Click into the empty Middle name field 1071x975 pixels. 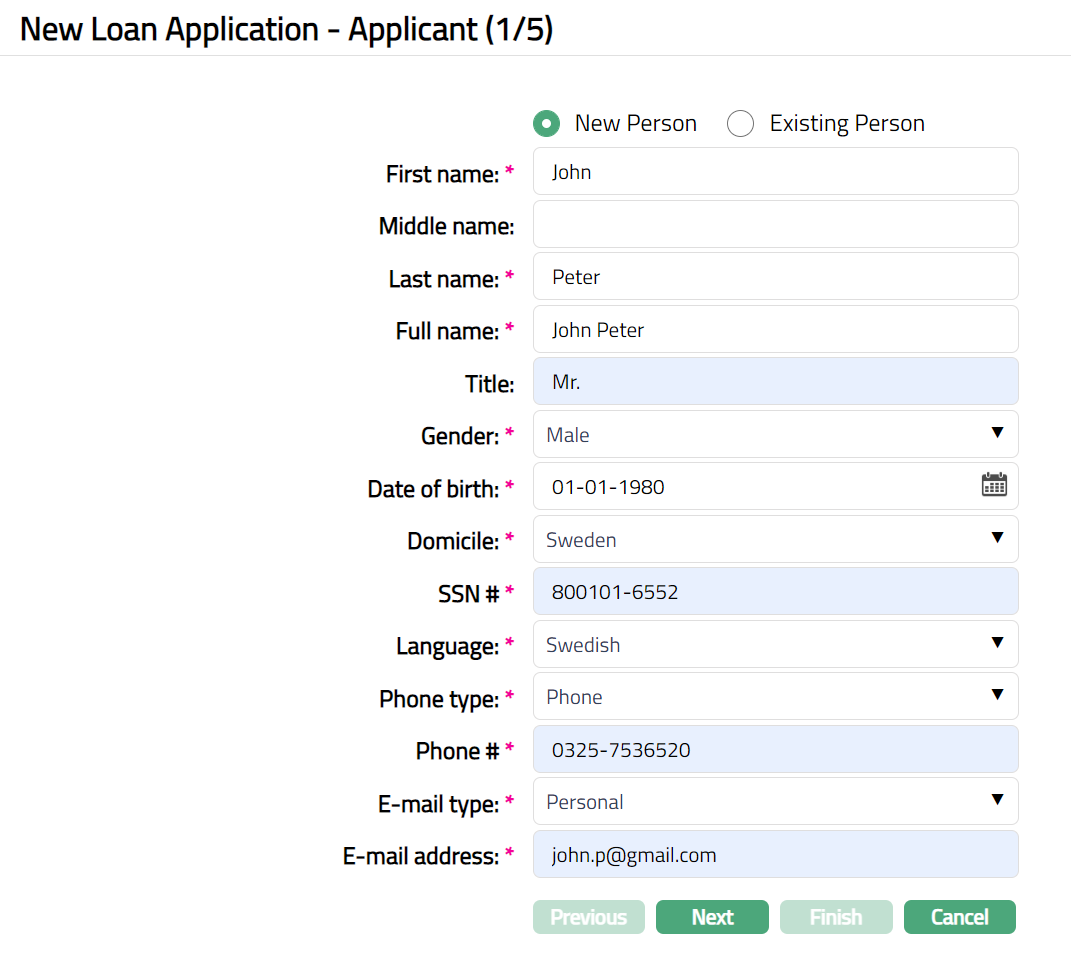click(x=775, y=224)
